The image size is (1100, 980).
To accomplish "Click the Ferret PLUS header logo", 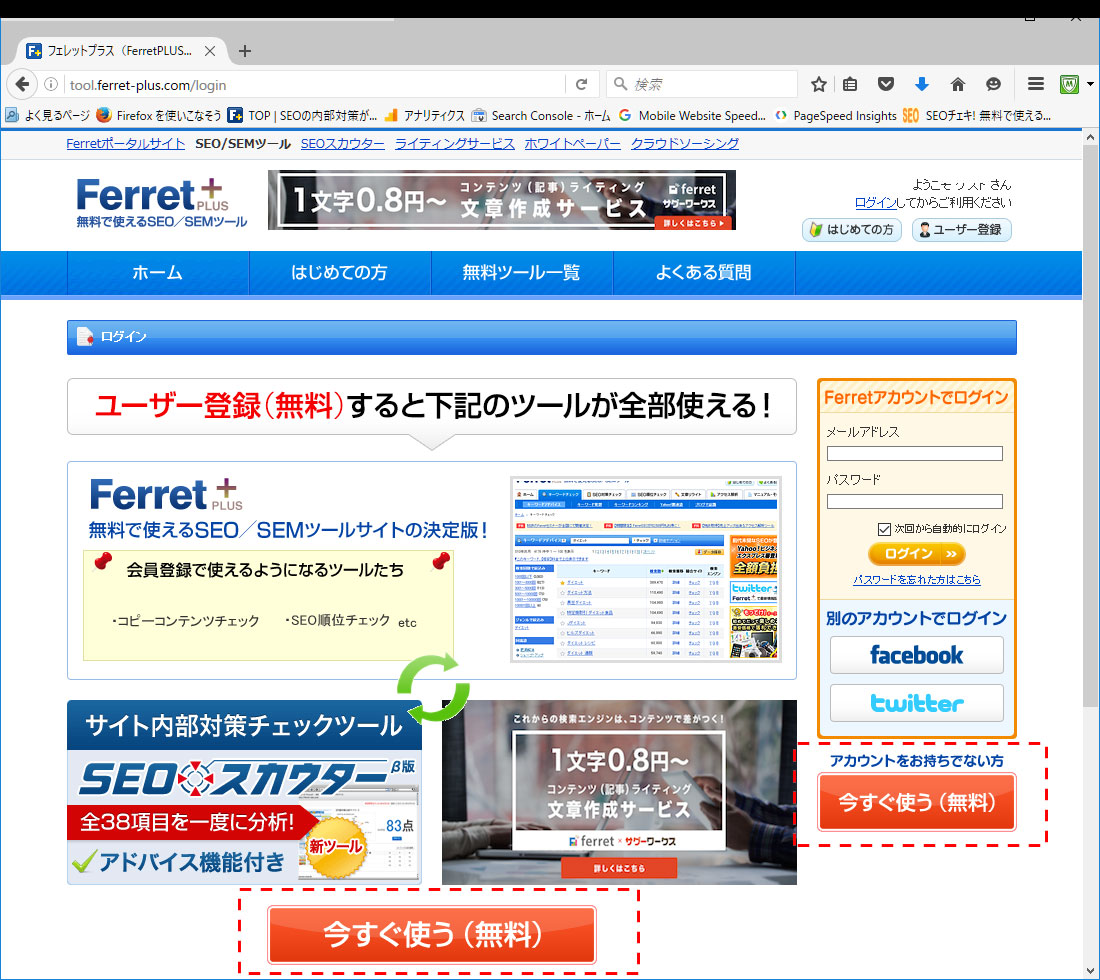I will click(x=161, y=203).
